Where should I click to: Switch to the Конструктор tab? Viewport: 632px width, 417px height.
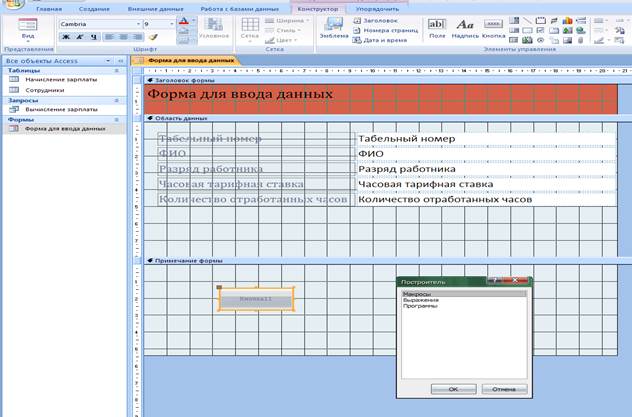[318, 9]
